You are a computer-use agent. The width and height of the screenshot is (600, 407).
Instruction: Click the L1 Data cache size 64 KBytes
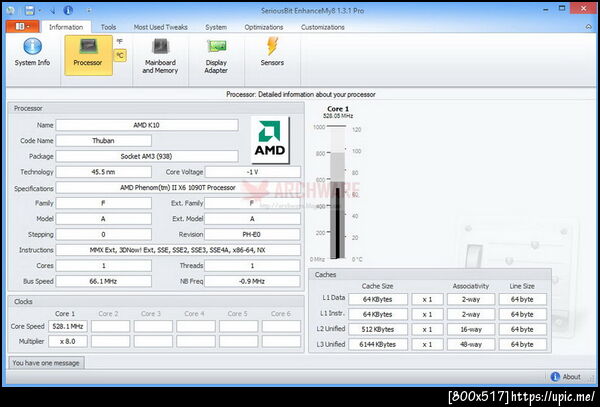coord(378,299)
